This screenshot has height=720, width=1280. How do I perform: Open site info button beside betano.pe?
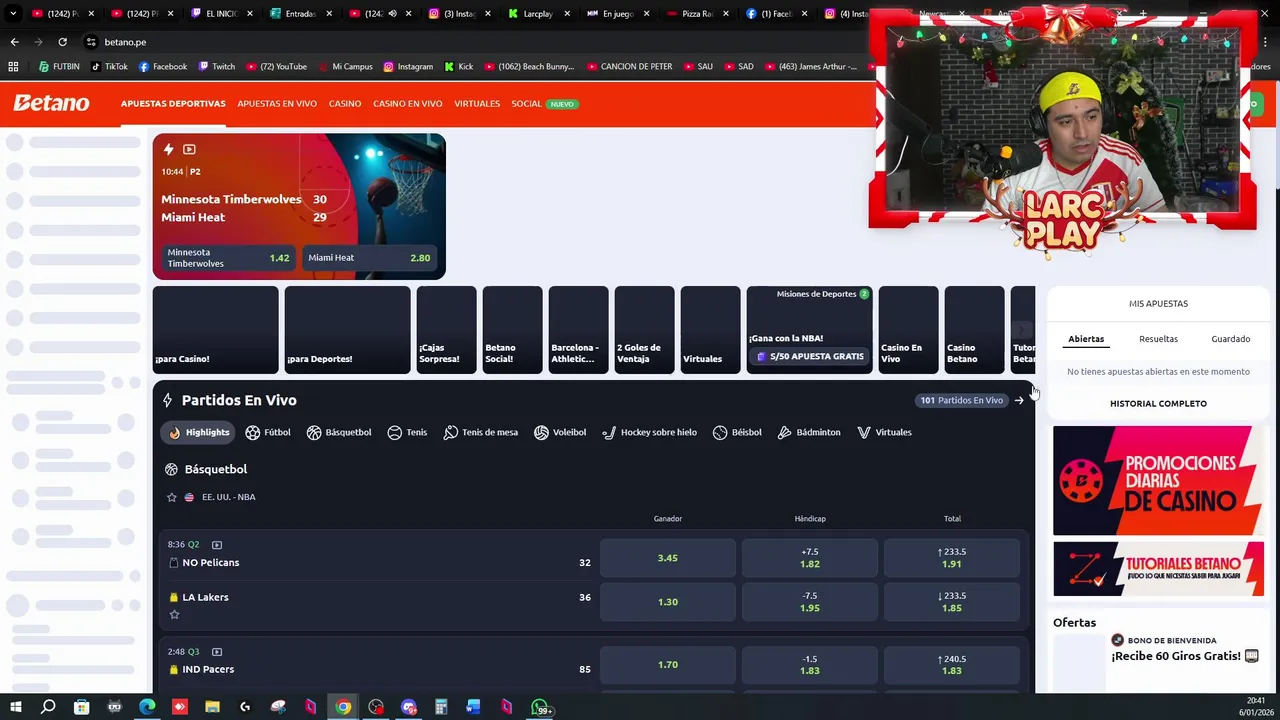pyautogui.click(x=91, y=42)
